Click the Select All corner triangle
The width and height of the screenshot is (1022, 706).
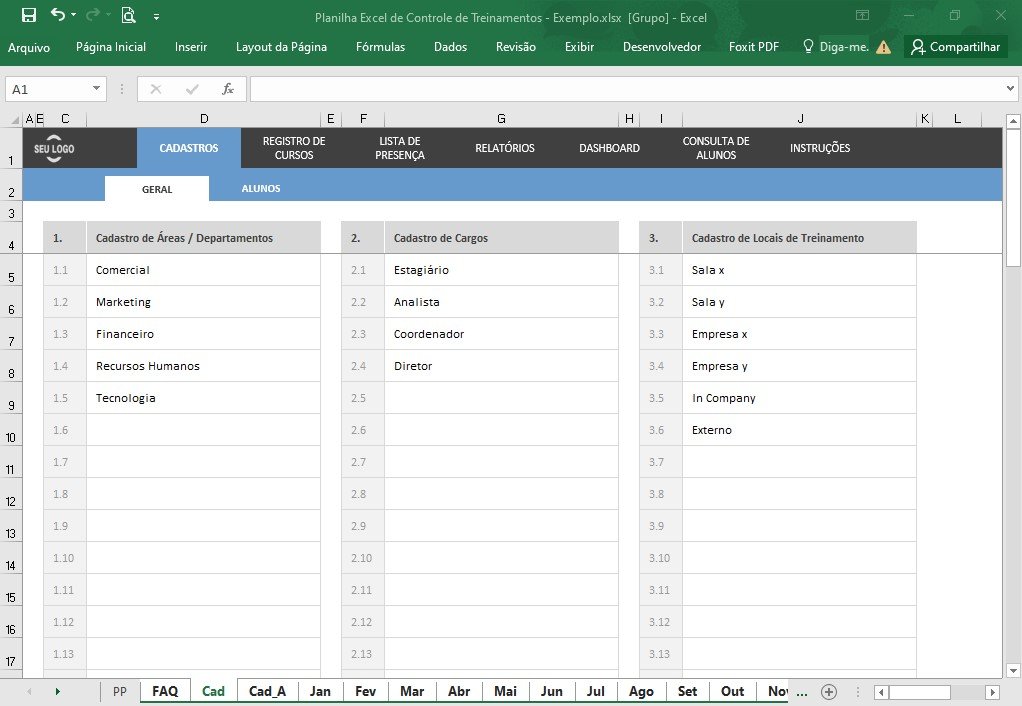(14, 119)
